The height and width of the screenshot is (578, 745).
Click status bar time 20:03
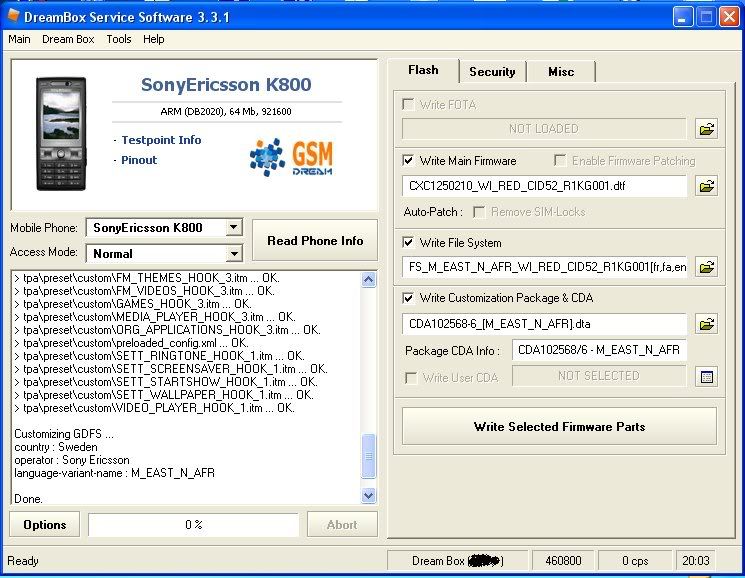pyautogui.click(x=696, y=561)
